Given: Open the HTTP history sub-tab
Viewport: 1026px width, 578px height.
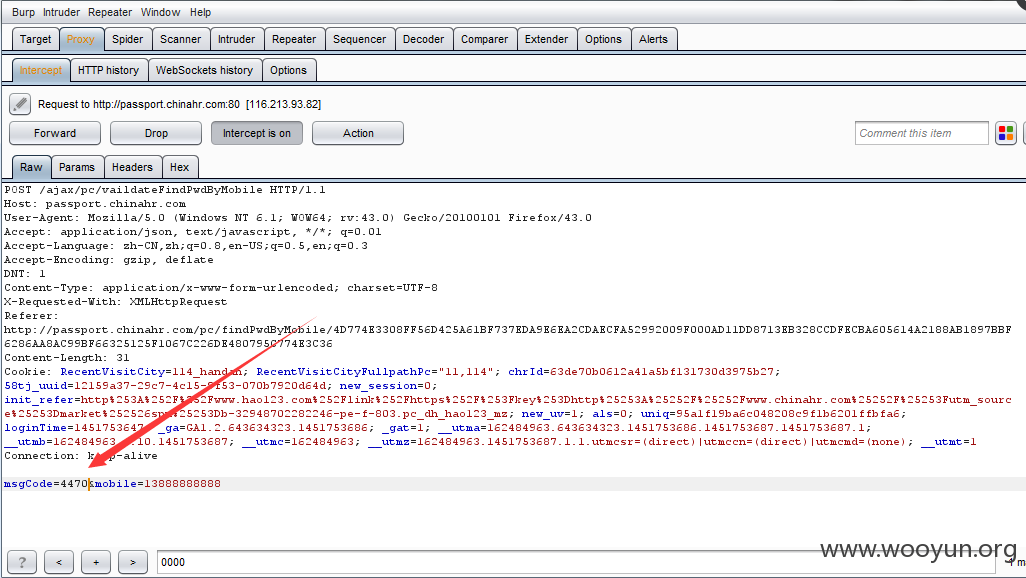Looking at the screenshot, I should 109,70.
